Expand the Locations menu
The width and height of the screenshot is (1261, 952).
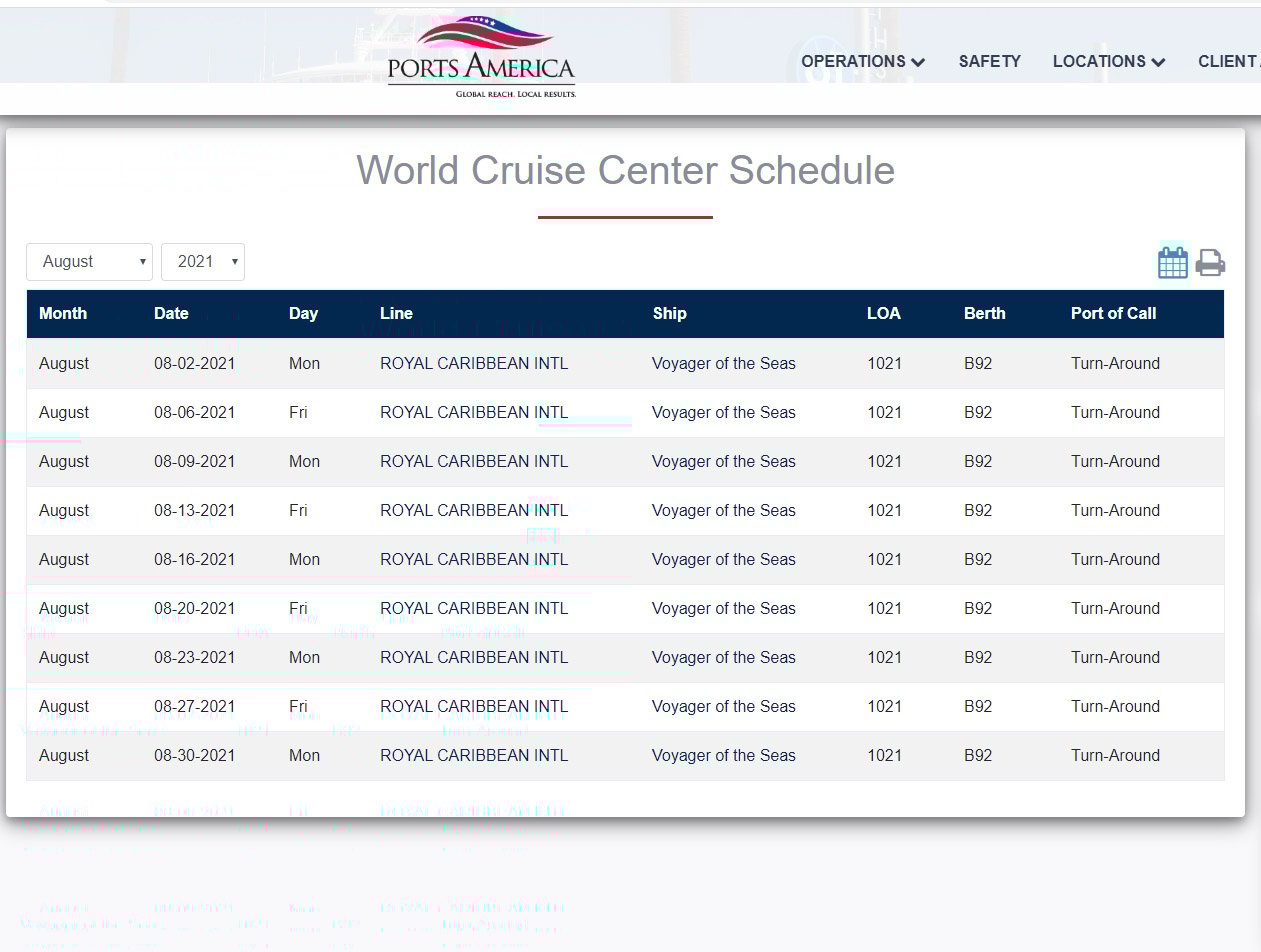tap(1109, 61)
